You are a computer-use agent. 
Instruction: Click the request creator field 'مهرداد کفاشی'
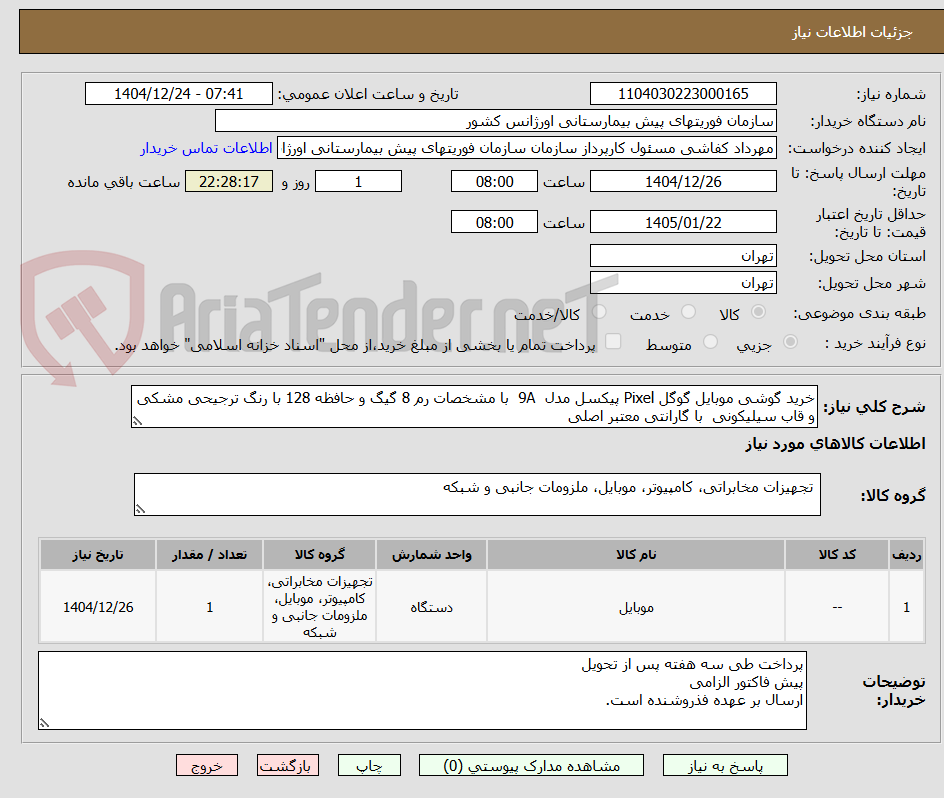[x=527, y=148]
